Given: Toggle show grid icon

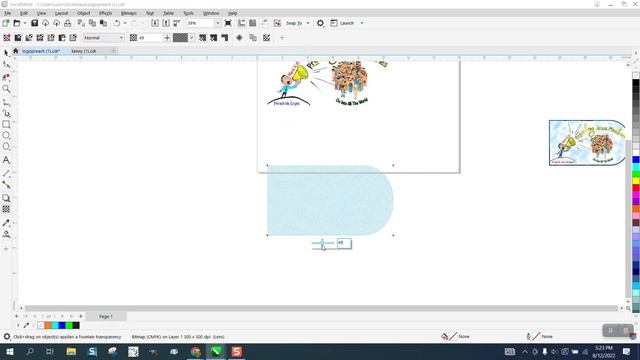Looking at the screenshot, I should coord(253,23).
